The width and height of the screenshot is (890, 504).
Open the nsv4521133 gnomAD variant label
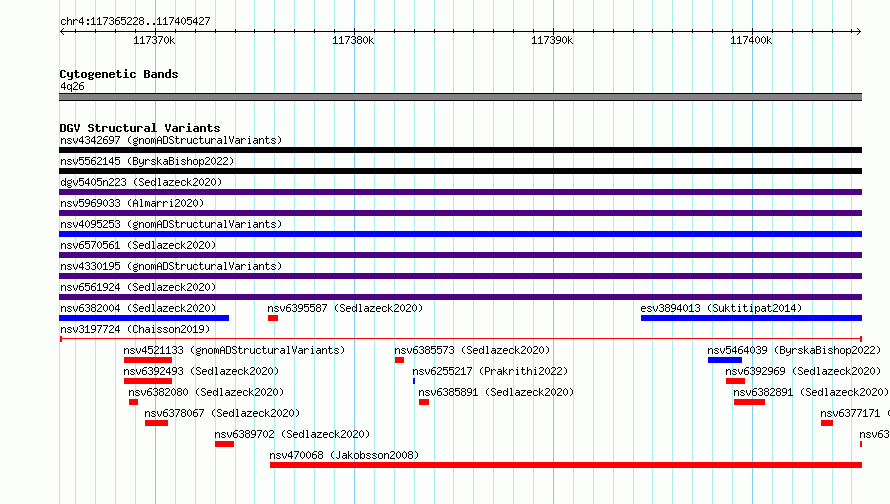(x=234, y=350)
